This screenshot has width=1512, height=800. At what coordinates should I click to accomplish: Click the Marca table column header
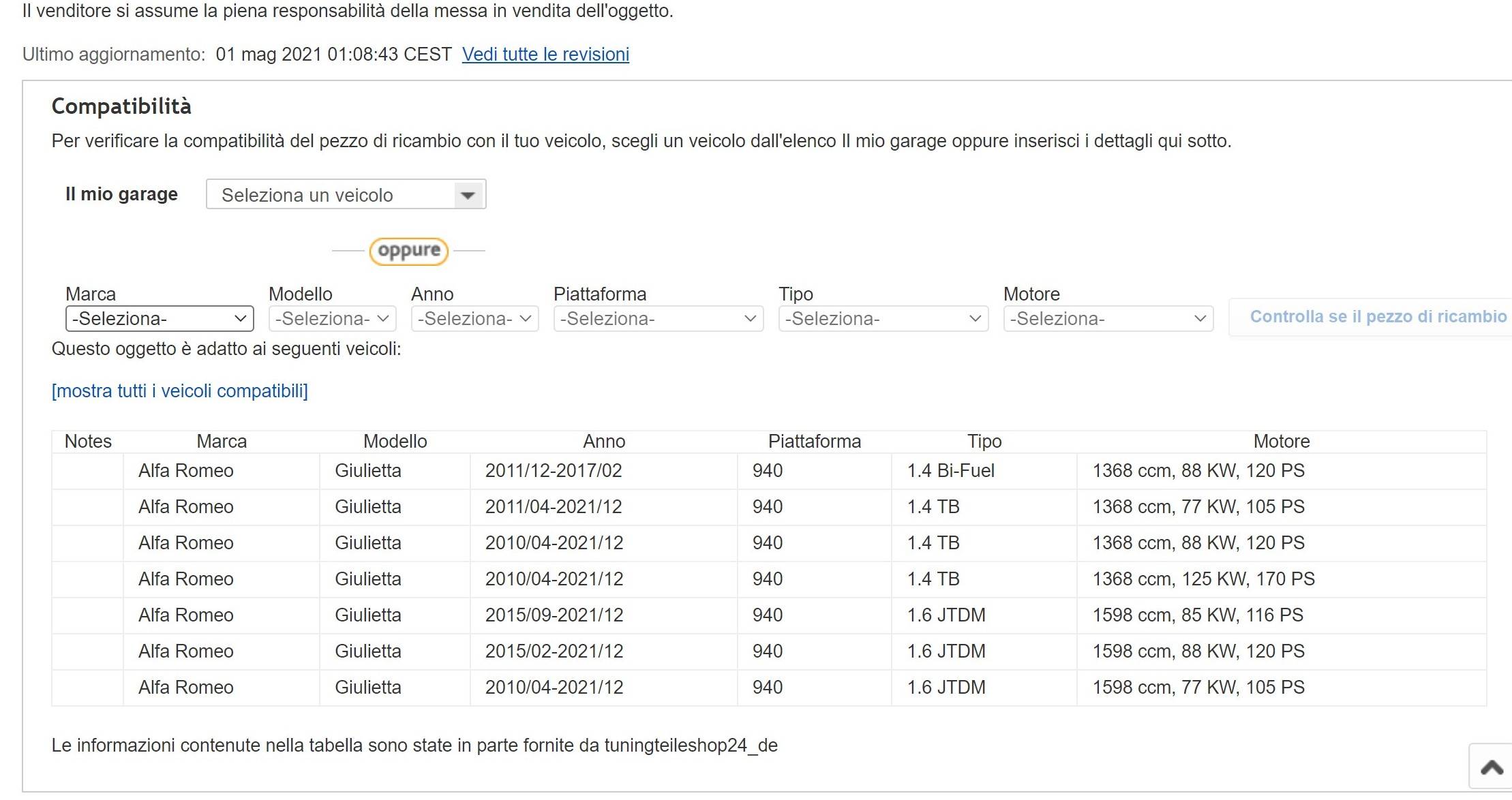(222, 442)
